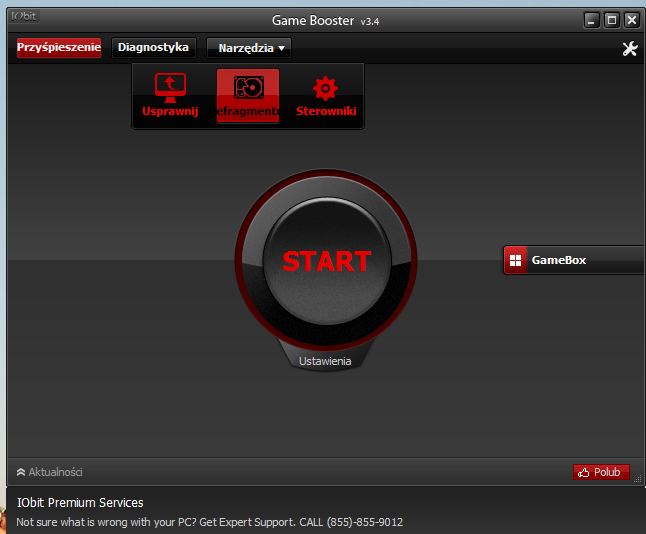
Task: Open GameBox panel
Action: click(574, 260)
